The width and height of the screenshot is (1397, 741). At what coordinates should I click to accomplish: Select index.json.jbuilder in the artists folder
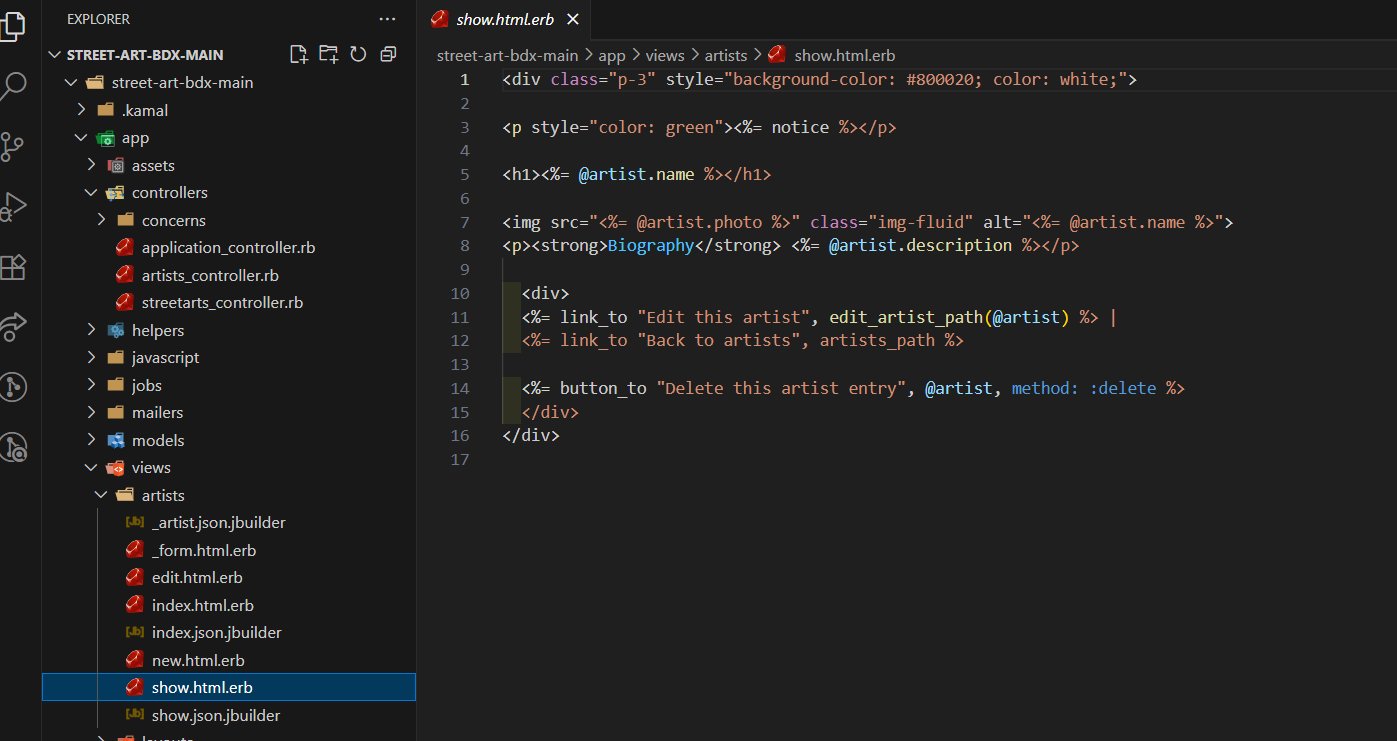coord(216,632)
